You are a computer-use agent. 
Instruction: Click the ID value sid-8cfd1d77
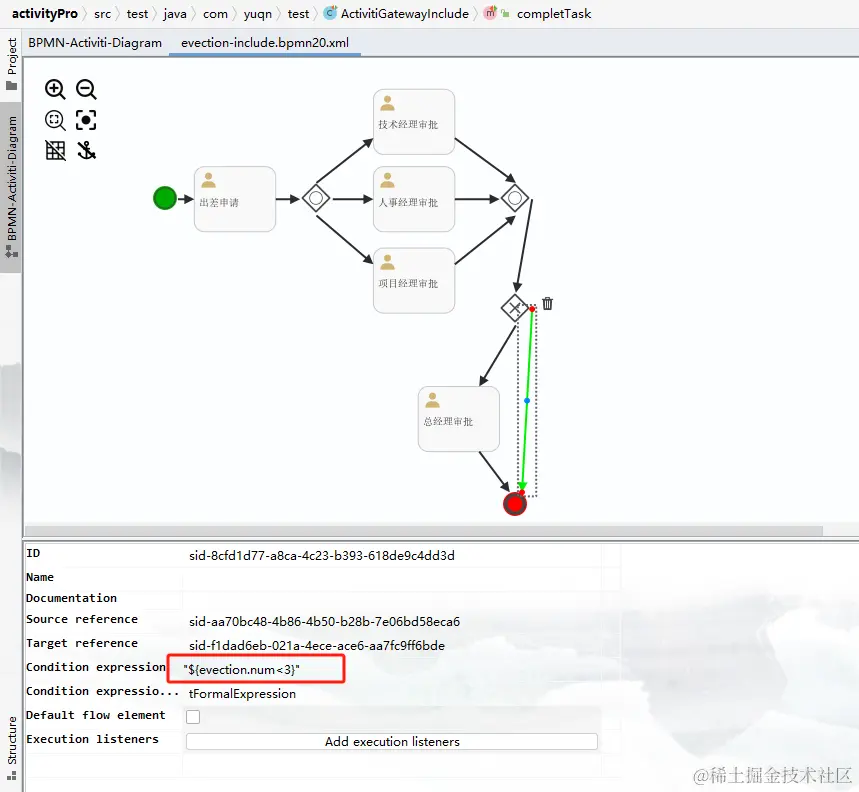click(x=322, y=555)
